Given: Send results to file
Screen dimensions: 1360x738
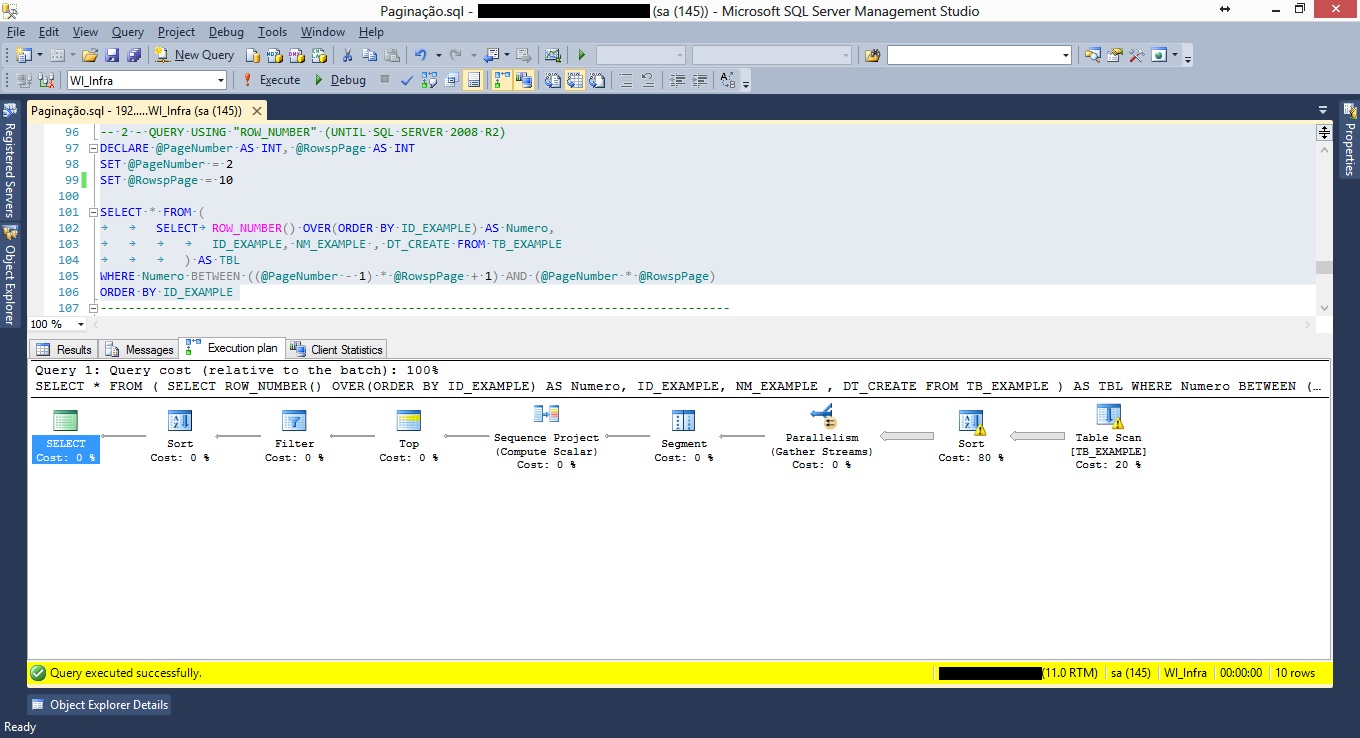Looking at the screenshot, I should coord(597,80).
